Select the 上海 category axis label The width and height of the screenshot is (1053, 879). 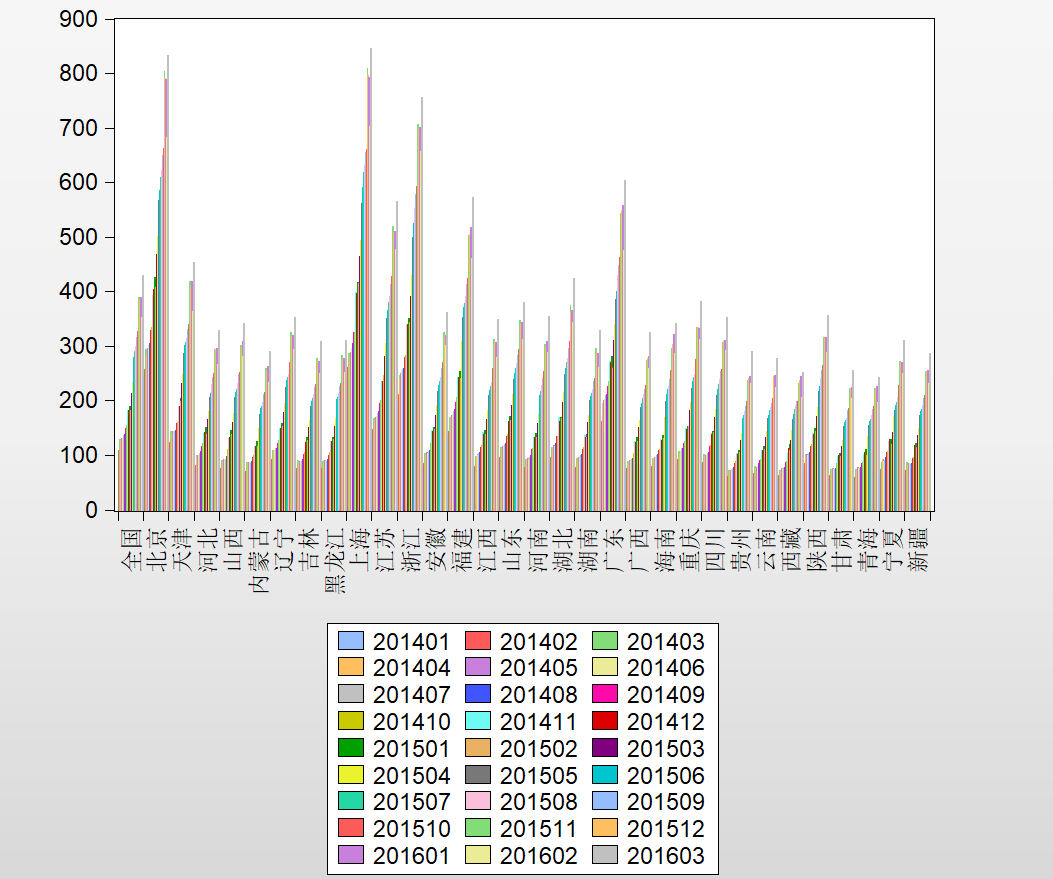pyautogui.click(x=360, y=549)
